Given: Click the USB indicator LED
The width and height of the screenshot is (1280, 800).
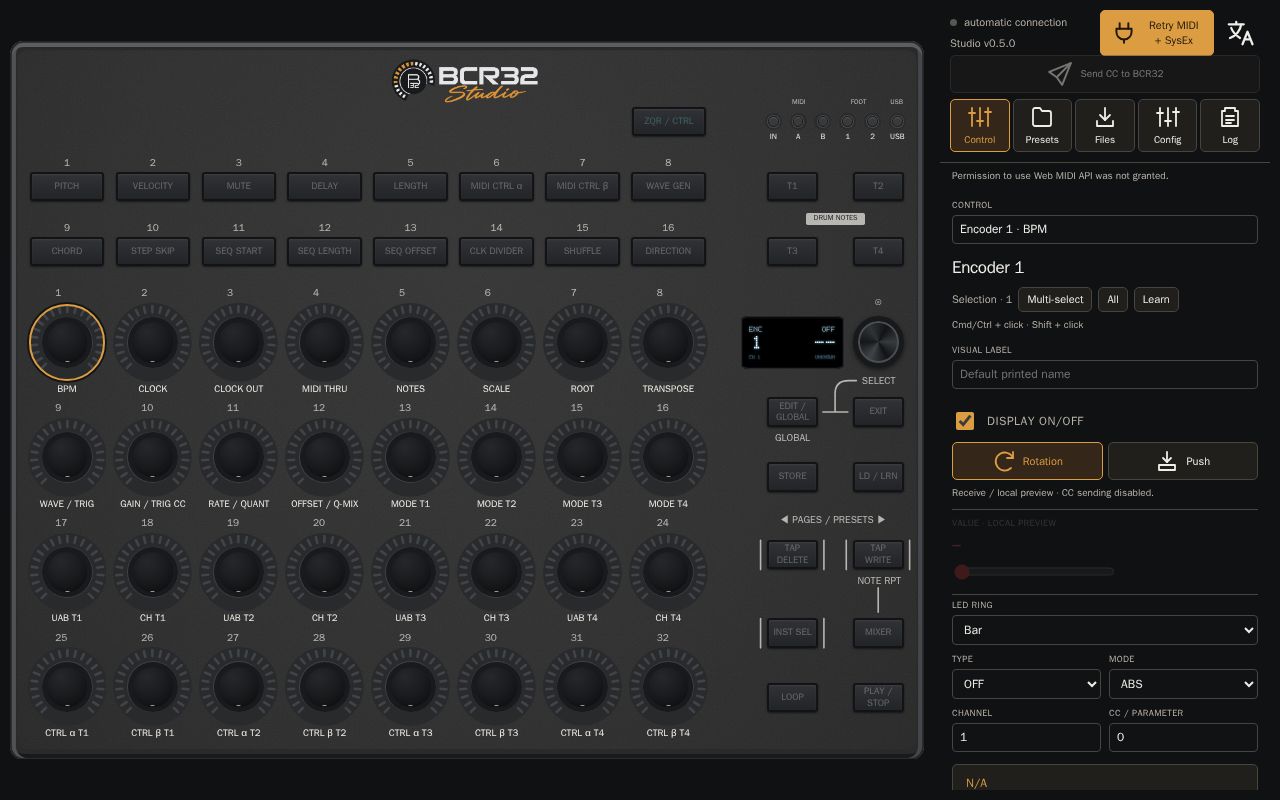Looking at the screenshot, I should [897, 122].
